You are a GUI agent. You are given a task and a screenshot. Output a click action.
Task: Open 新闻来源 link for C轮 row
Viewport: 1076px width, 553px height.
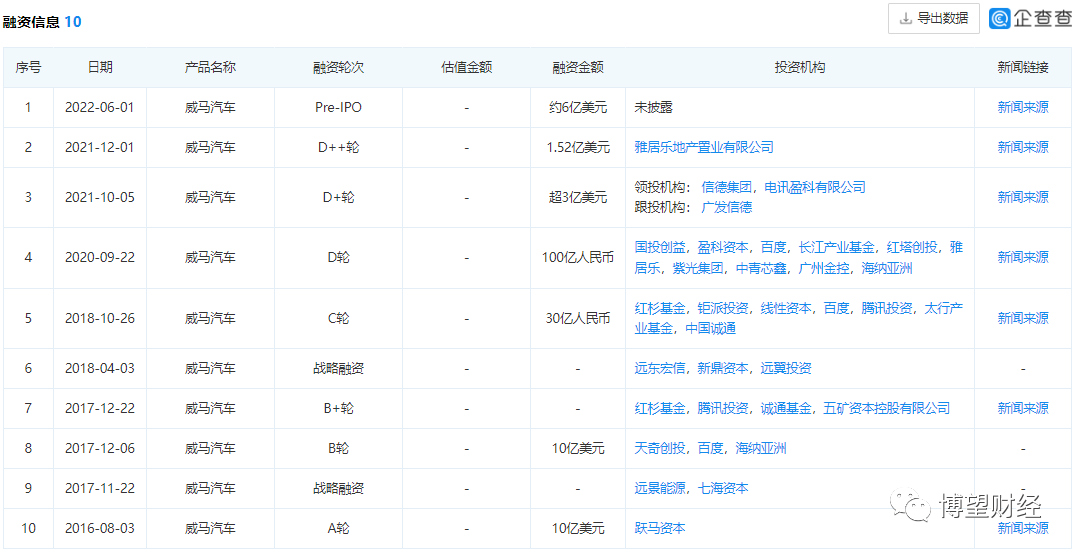click(1022, 318)
